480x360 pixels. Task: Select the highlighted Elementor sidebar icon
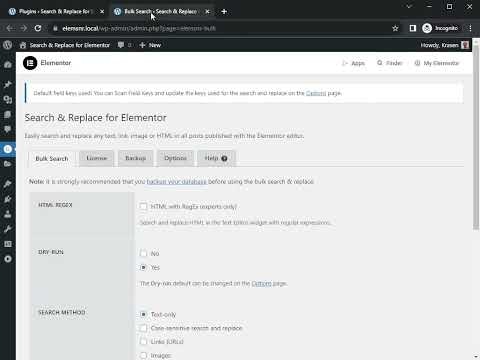tap(8, 149)
